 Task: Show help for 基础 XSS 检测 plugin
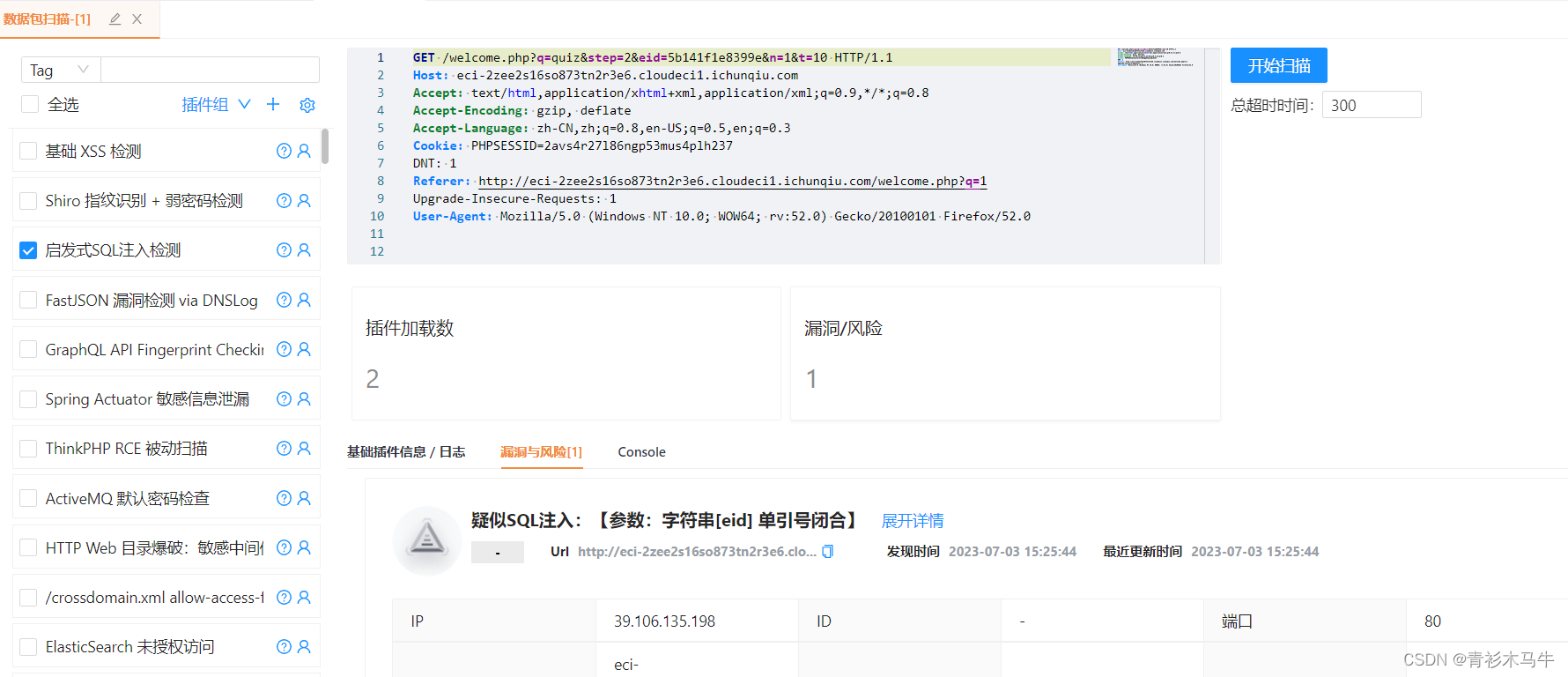(x=284, y=151)
